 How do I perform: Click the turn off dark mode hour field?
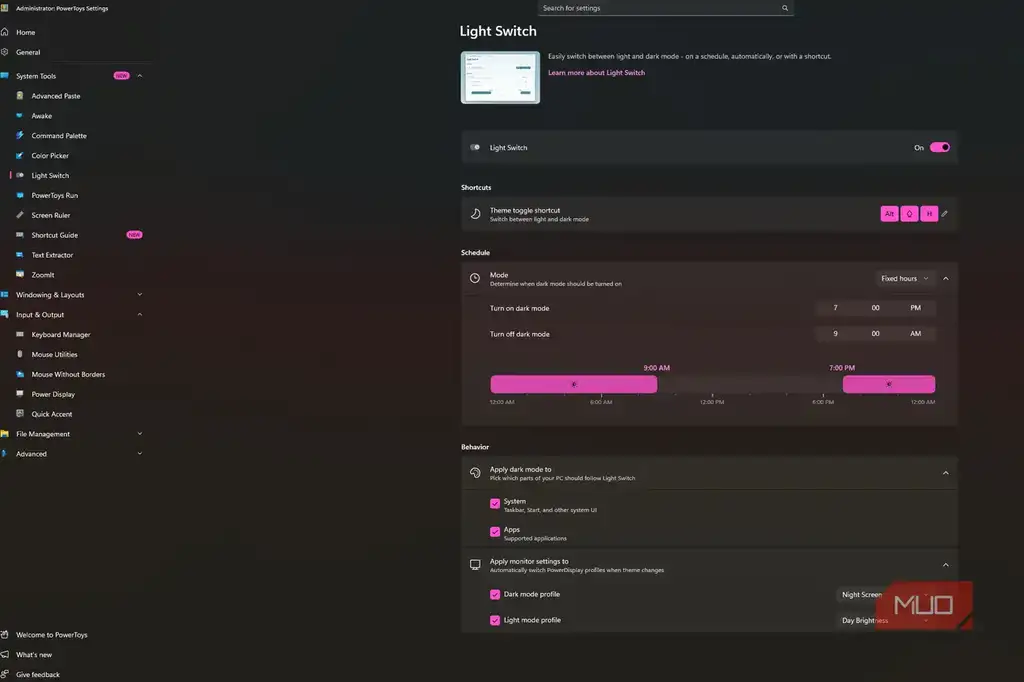click(835, 334)
